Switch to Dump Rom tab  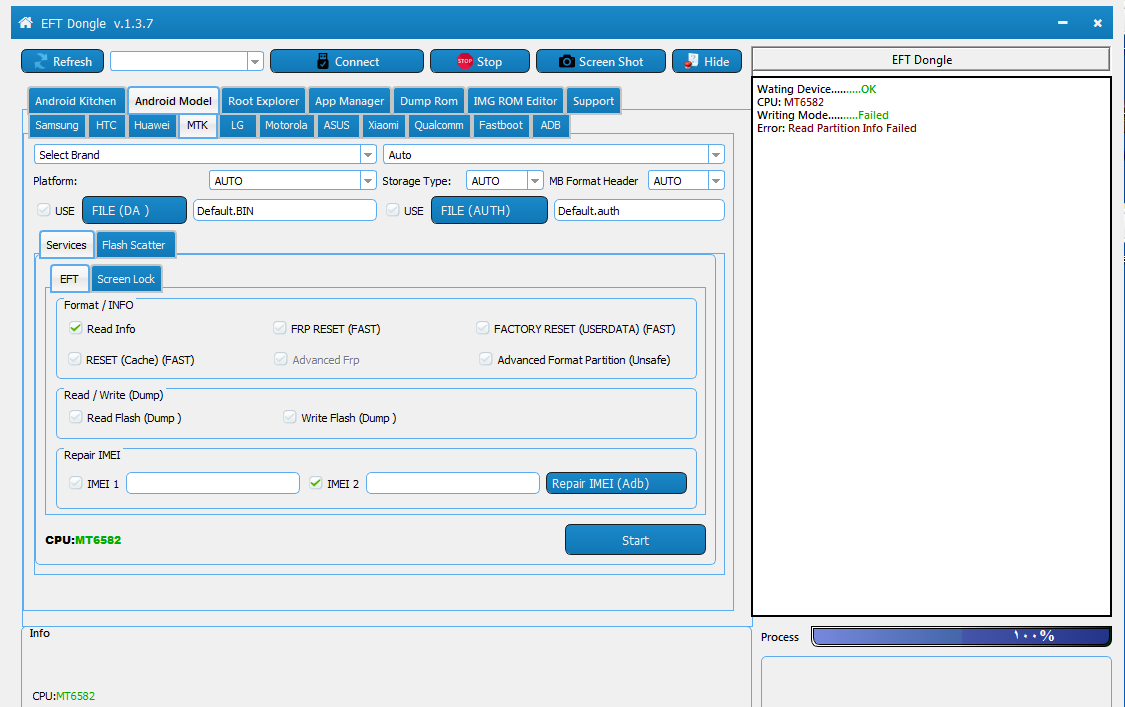(429, 101)
